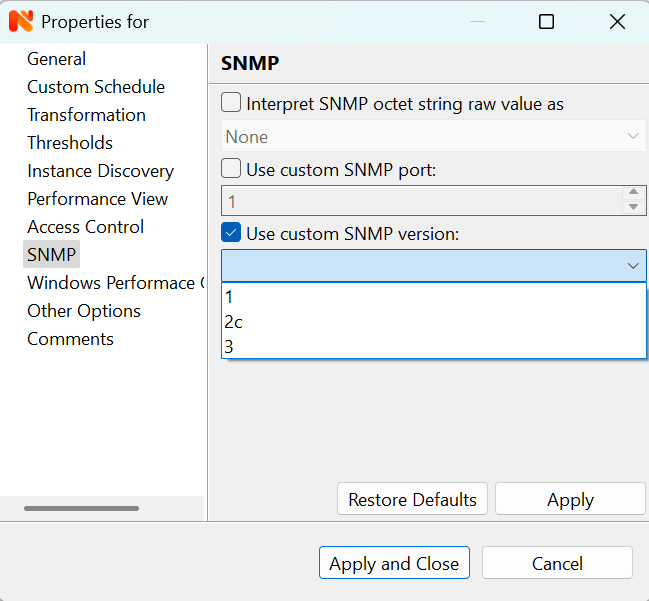Image resolution: width=649 pixels, height=601 pixels.
Task: Click the SNMP page heading text
Action: 250,63
